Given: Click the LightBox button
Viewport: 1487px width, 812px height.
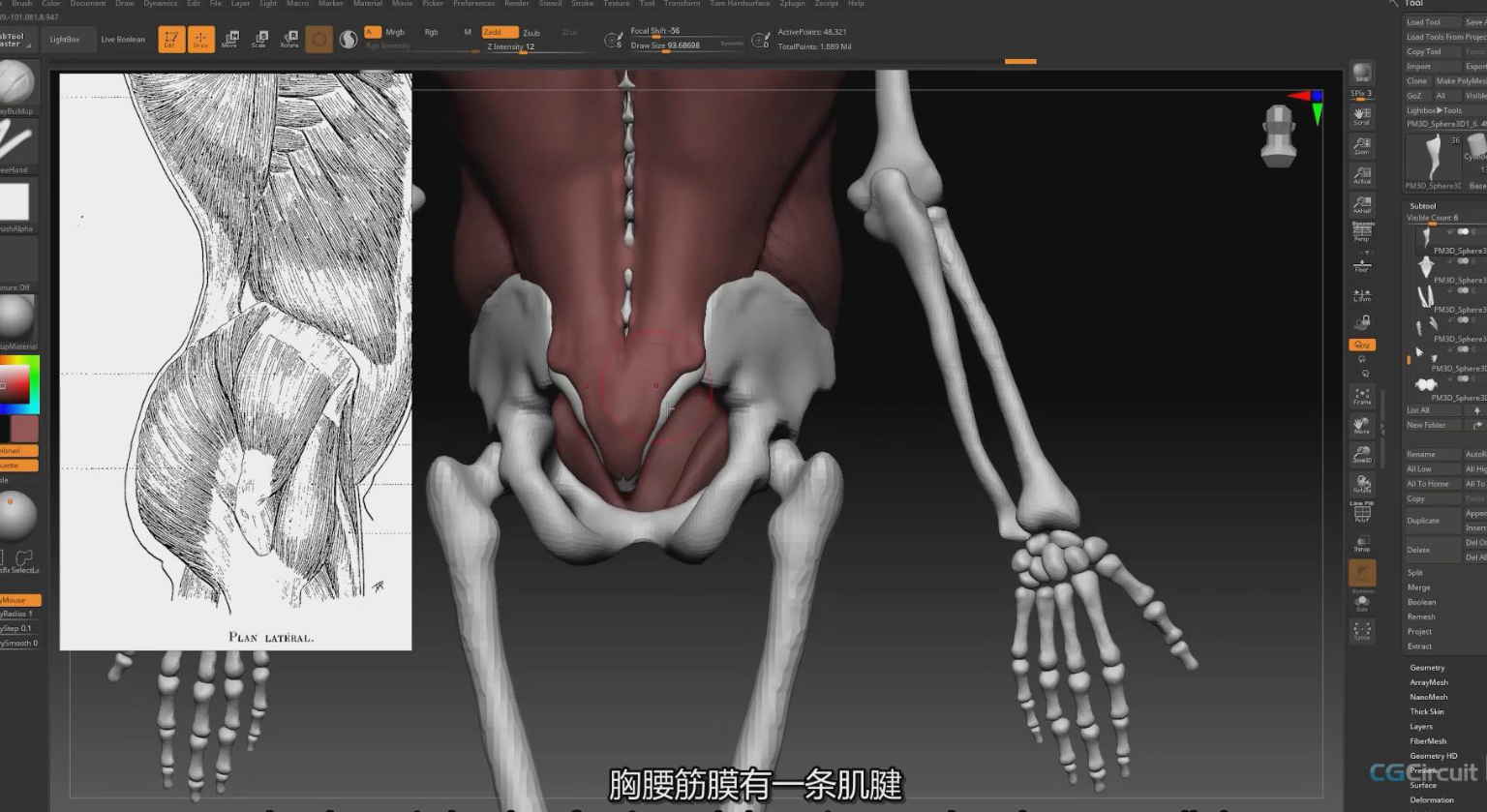Looking at the screenshot, I should (x=65, y=40).
